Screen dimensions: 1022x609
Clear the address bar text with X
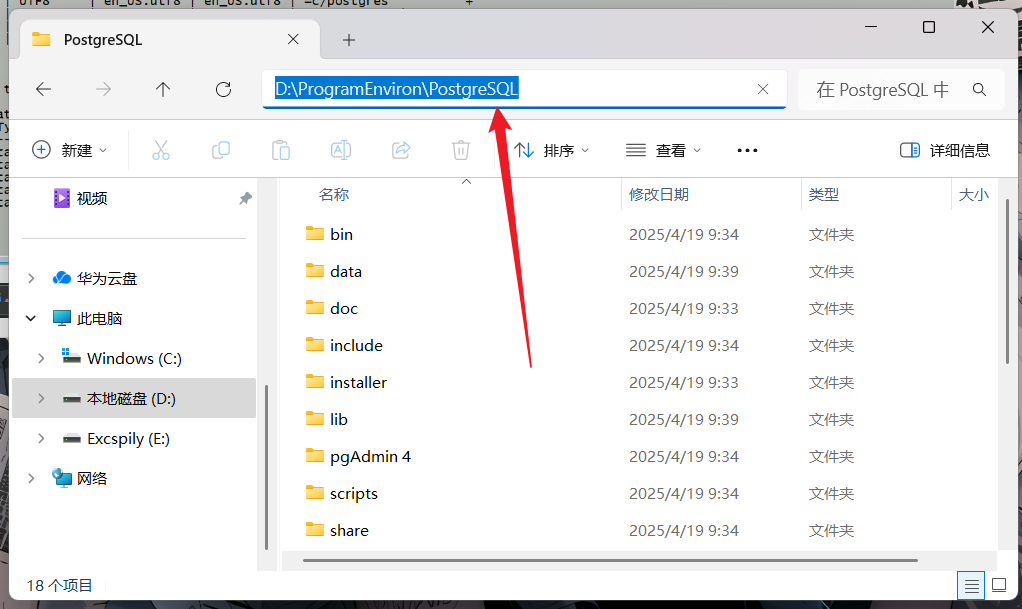763,89
